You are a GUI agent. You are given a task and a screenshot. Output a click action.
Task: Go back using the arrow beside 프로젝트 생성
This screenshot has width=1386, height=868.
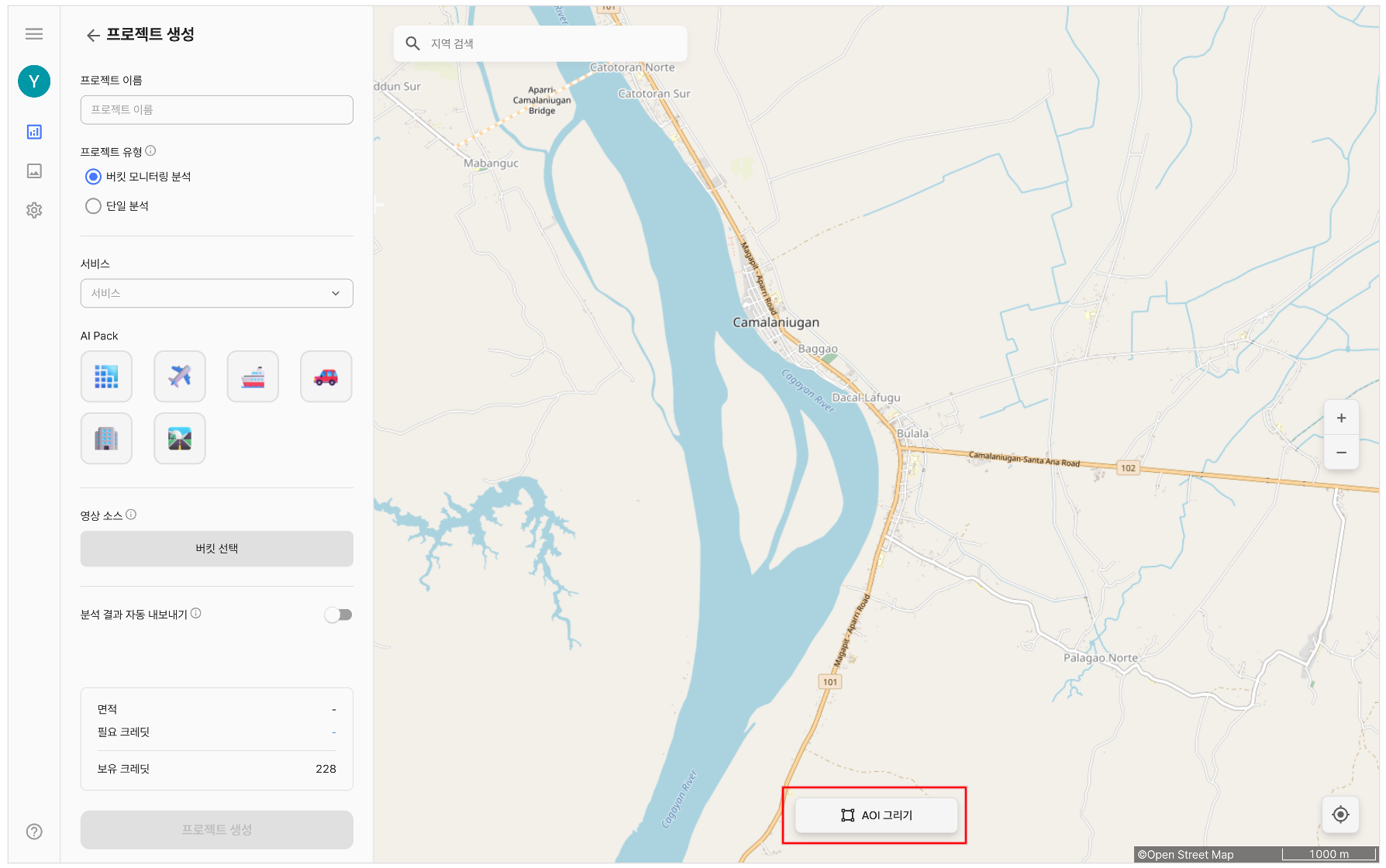(x=93, y=35)
